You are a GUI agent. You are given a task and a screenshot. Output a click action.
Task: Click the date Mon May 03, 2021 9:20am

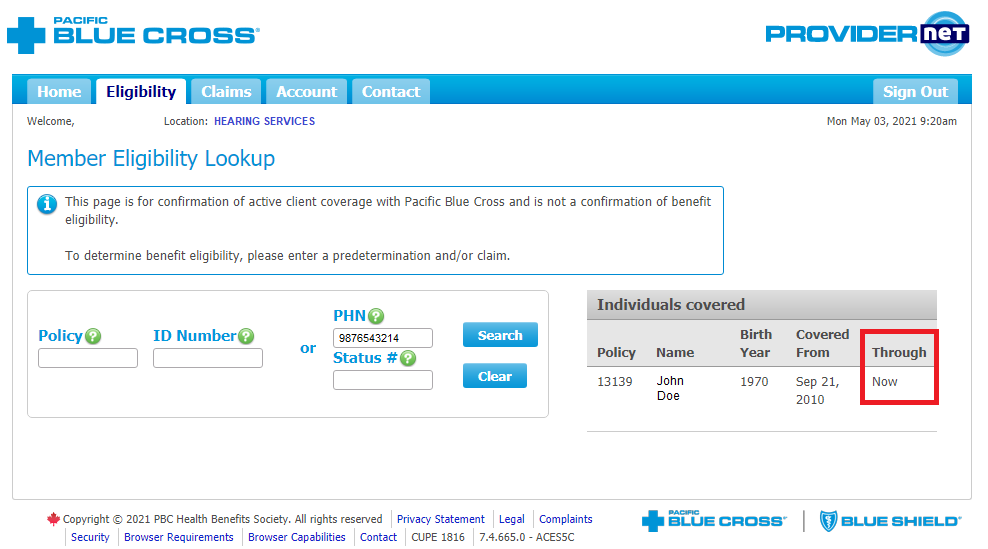coord(892,121)
